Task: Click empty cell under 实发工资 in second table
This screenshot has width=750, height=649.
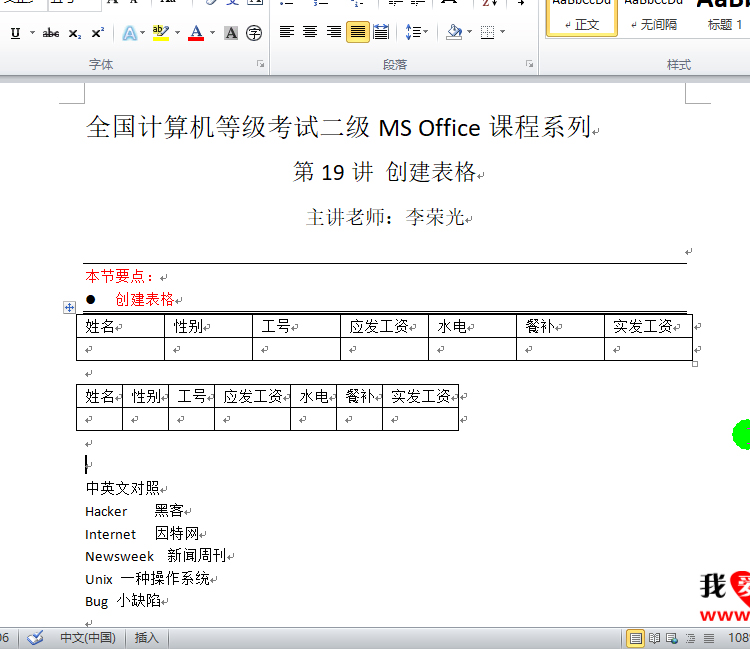Action: pos(420,419)
